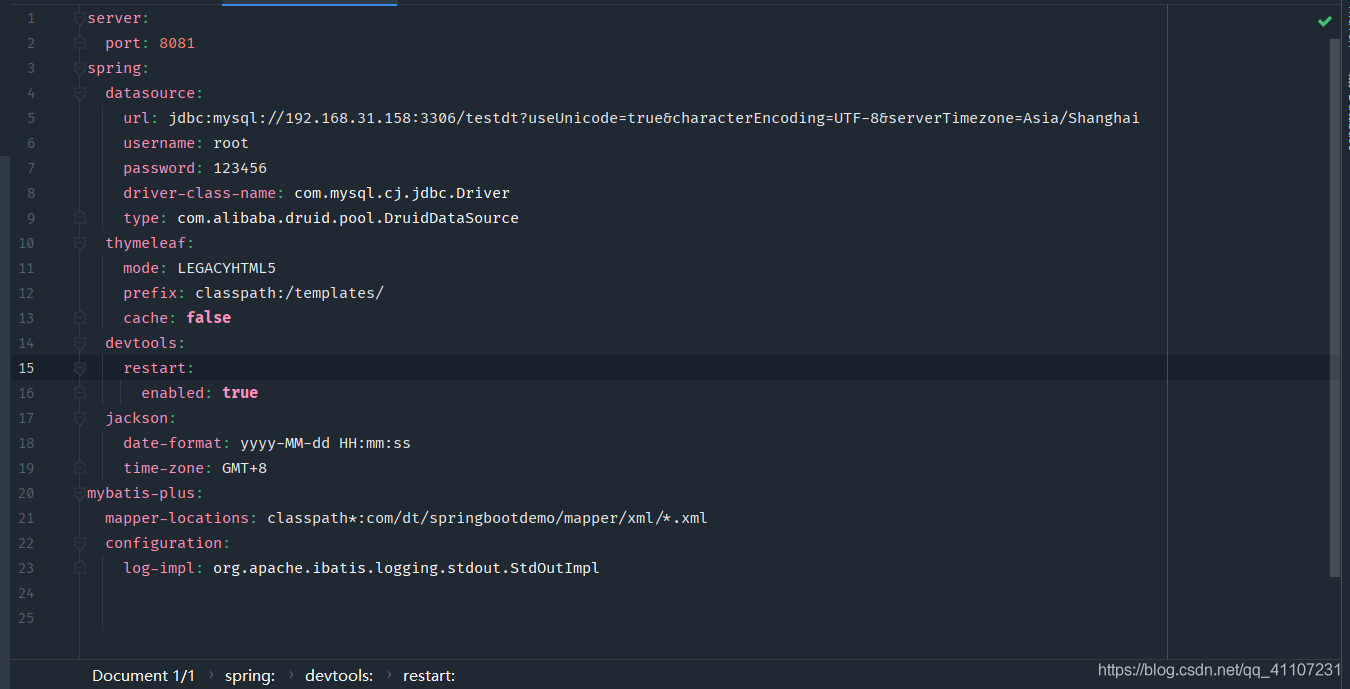
Task: Fold the thymeleaf section
Action: point(79,243)
